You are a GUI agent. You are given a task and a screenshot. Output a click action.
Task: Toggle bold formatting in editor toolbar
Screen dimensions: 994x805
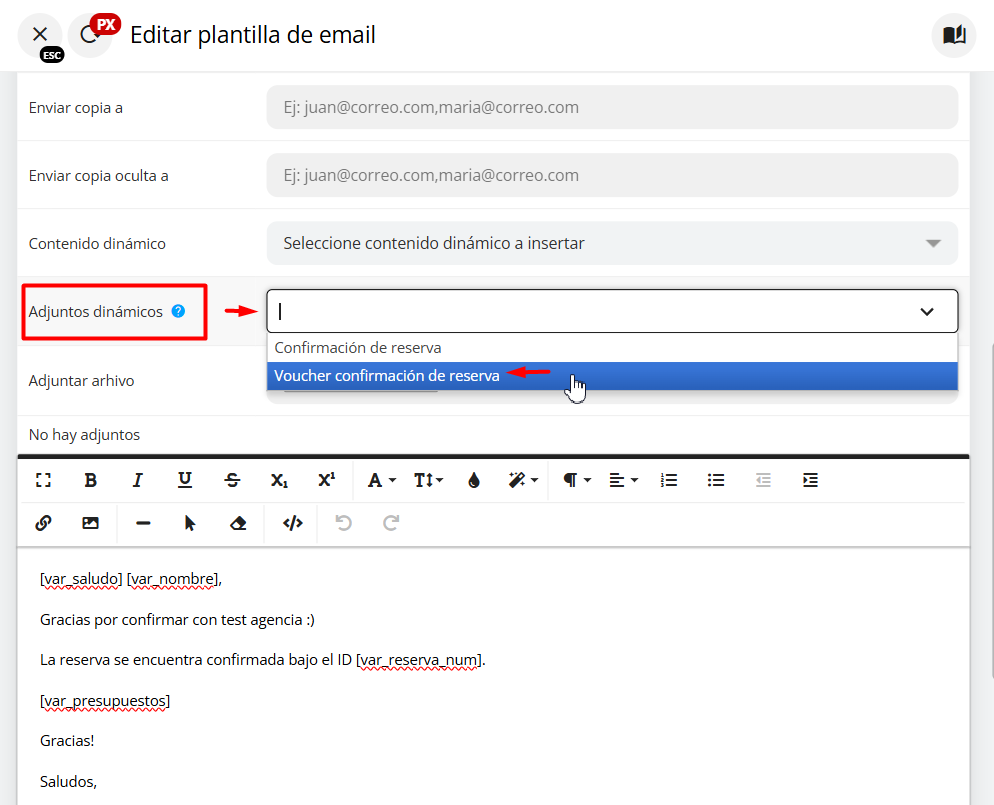[x=91, y=480]
